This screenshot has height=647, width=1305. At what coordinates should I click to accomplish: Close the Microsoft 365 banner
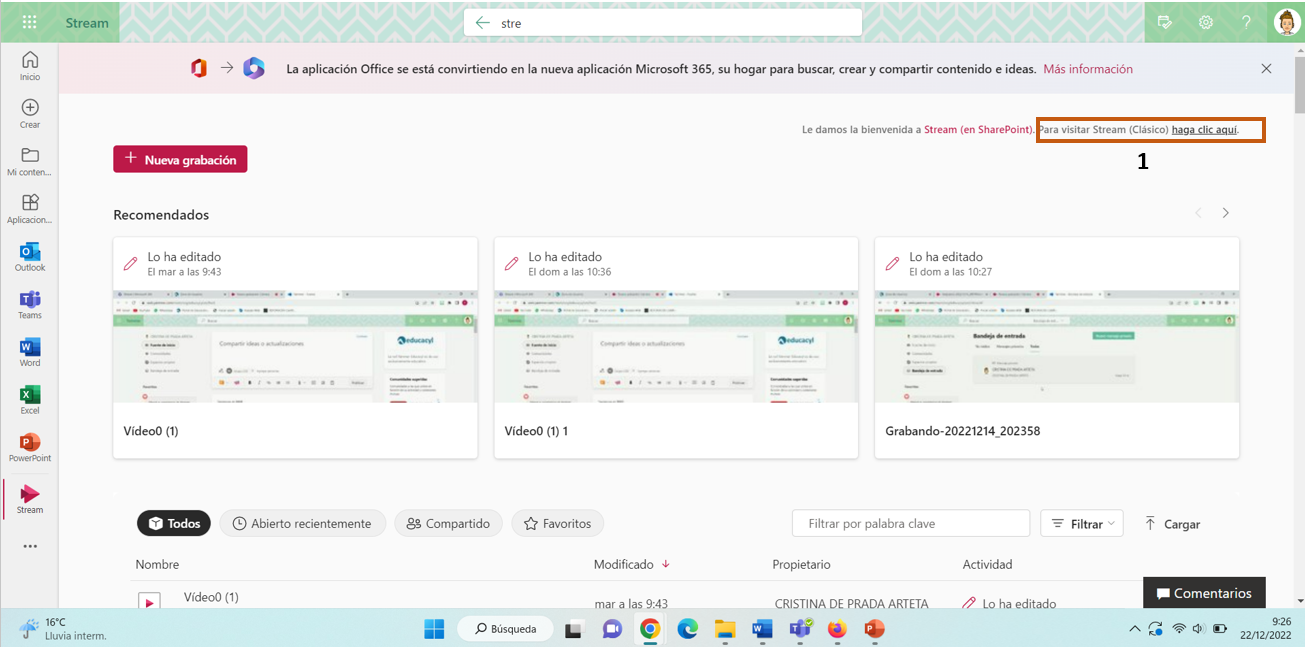[1266, 69]
